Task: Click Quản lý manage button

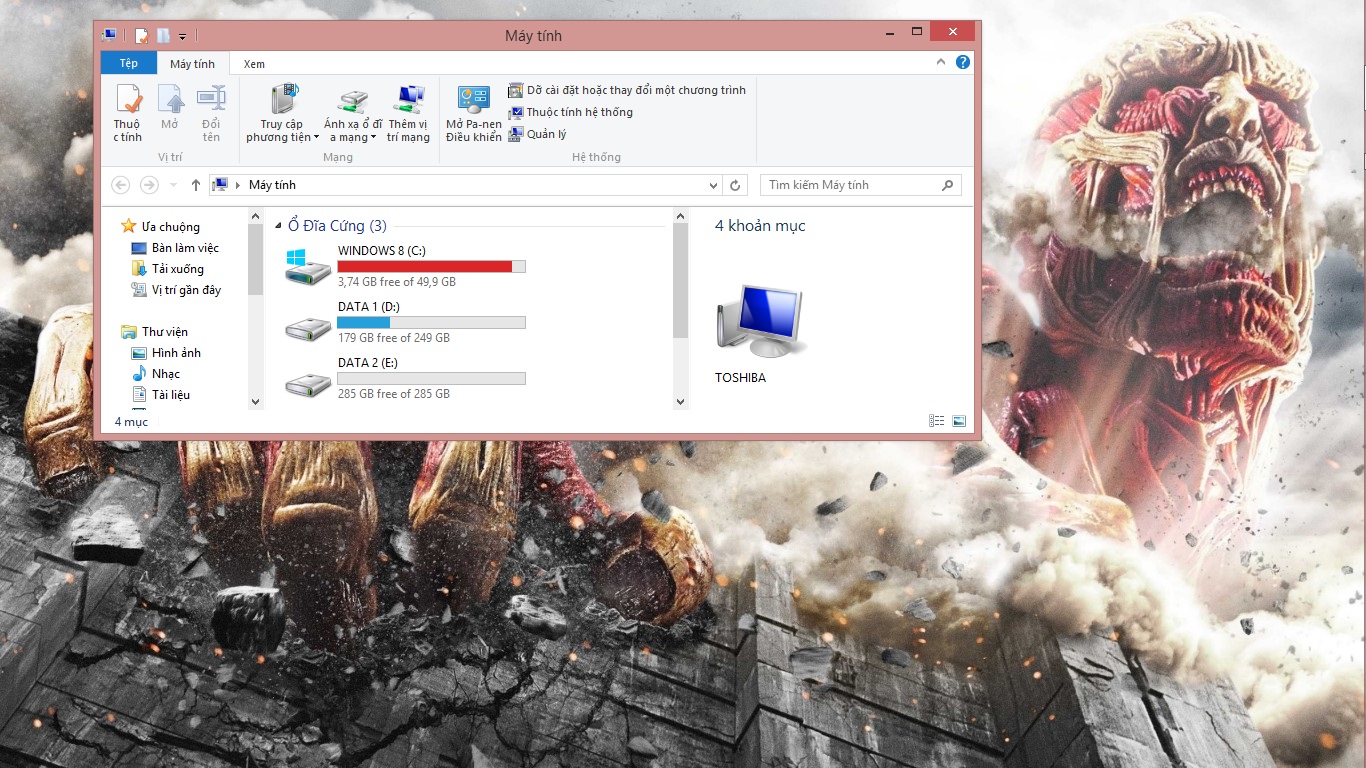Action: 538,134
